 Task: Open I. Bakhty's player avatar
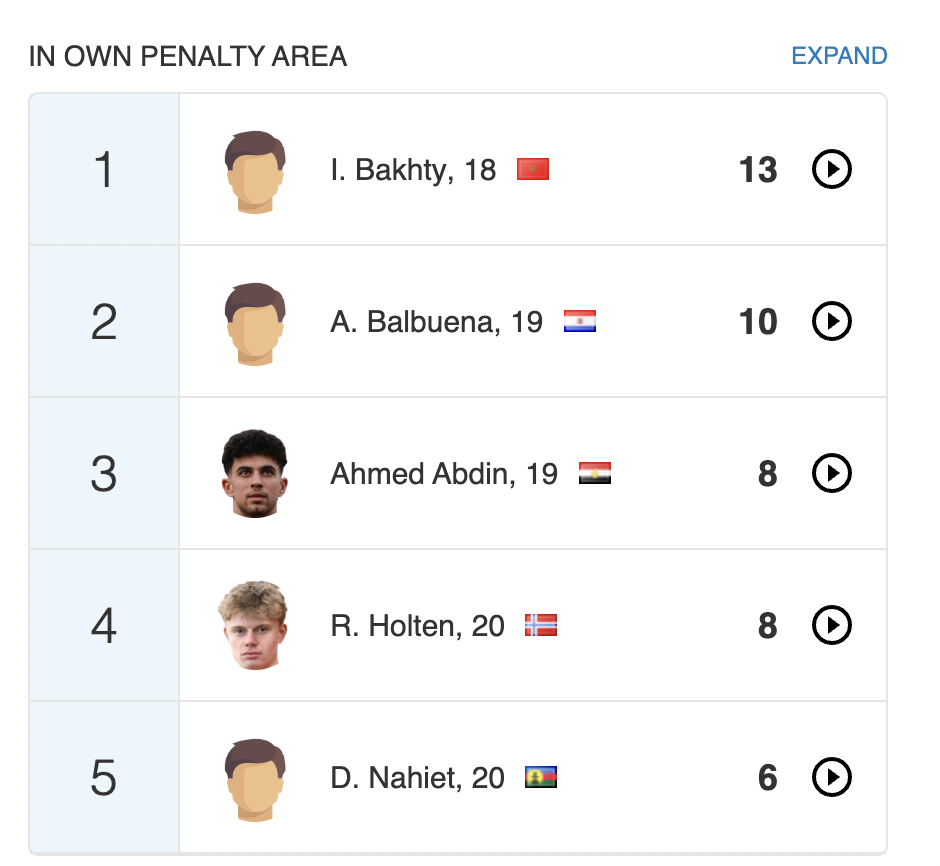pos(255,171)
